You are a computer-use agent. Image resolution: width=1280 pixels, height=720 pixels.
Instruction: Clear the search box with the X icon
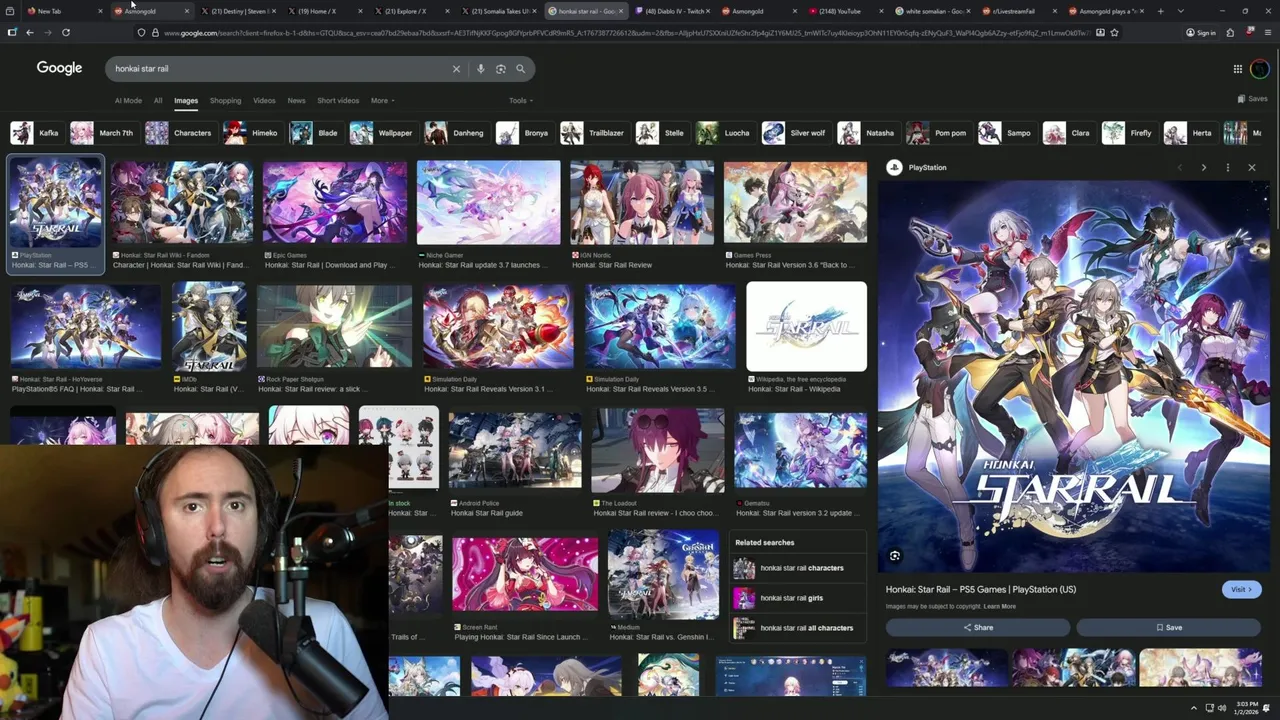tap(456, 69)
